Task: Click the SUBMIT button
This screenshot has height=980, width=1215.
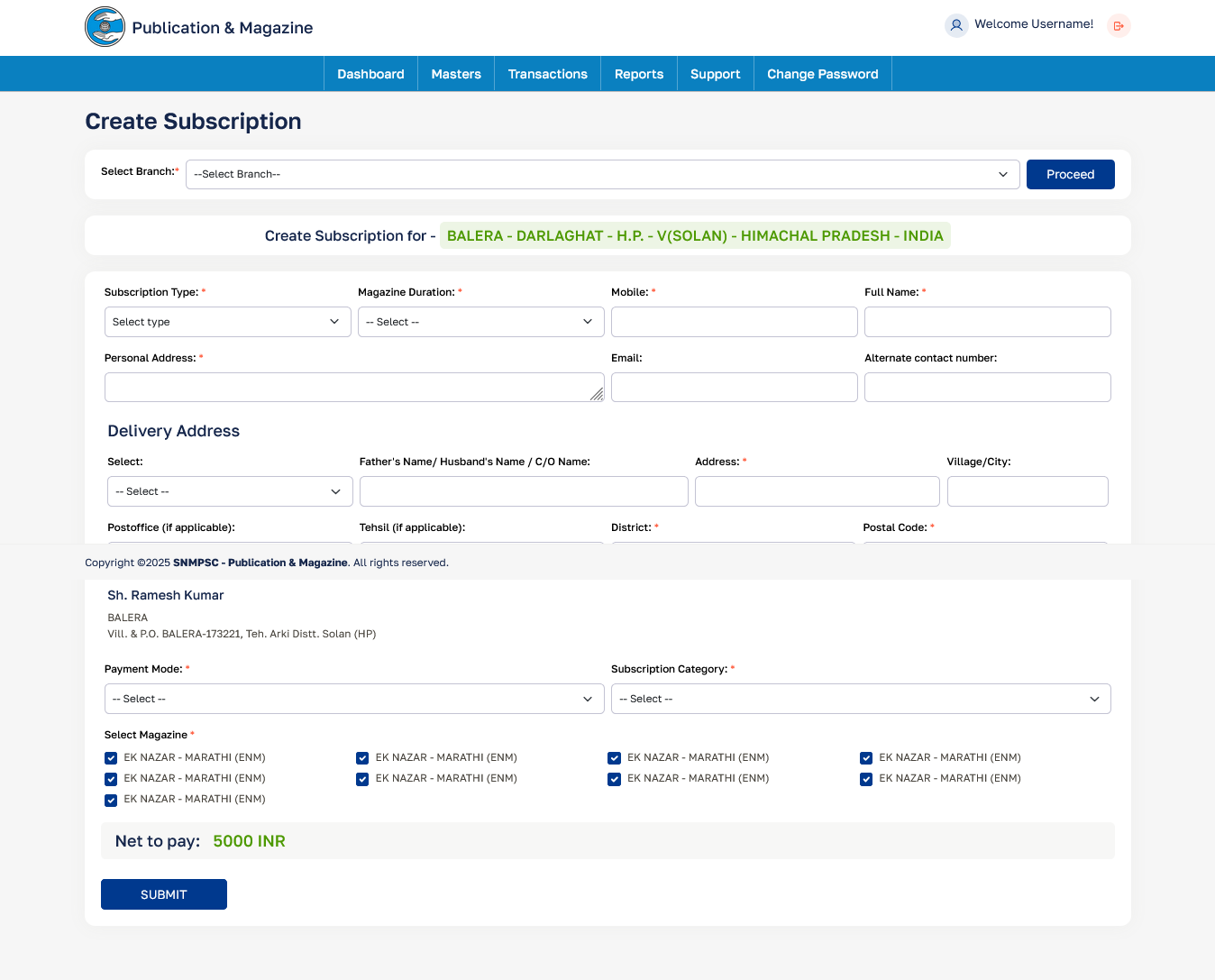Action: [x=164, y=894]
